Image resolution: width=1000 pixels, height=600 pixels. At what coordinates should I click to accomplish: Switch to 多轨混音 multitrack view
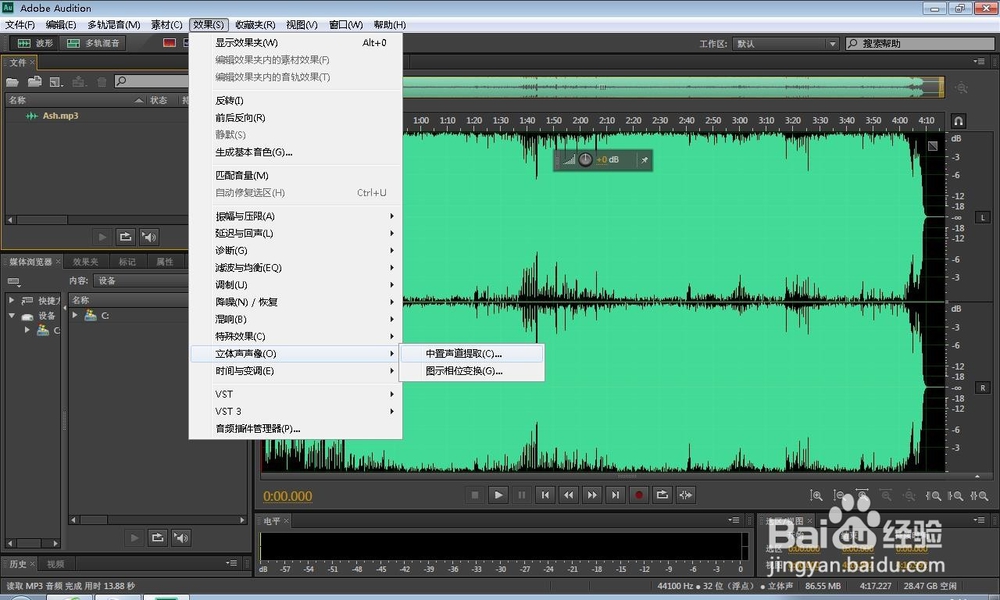pos(93,43)
